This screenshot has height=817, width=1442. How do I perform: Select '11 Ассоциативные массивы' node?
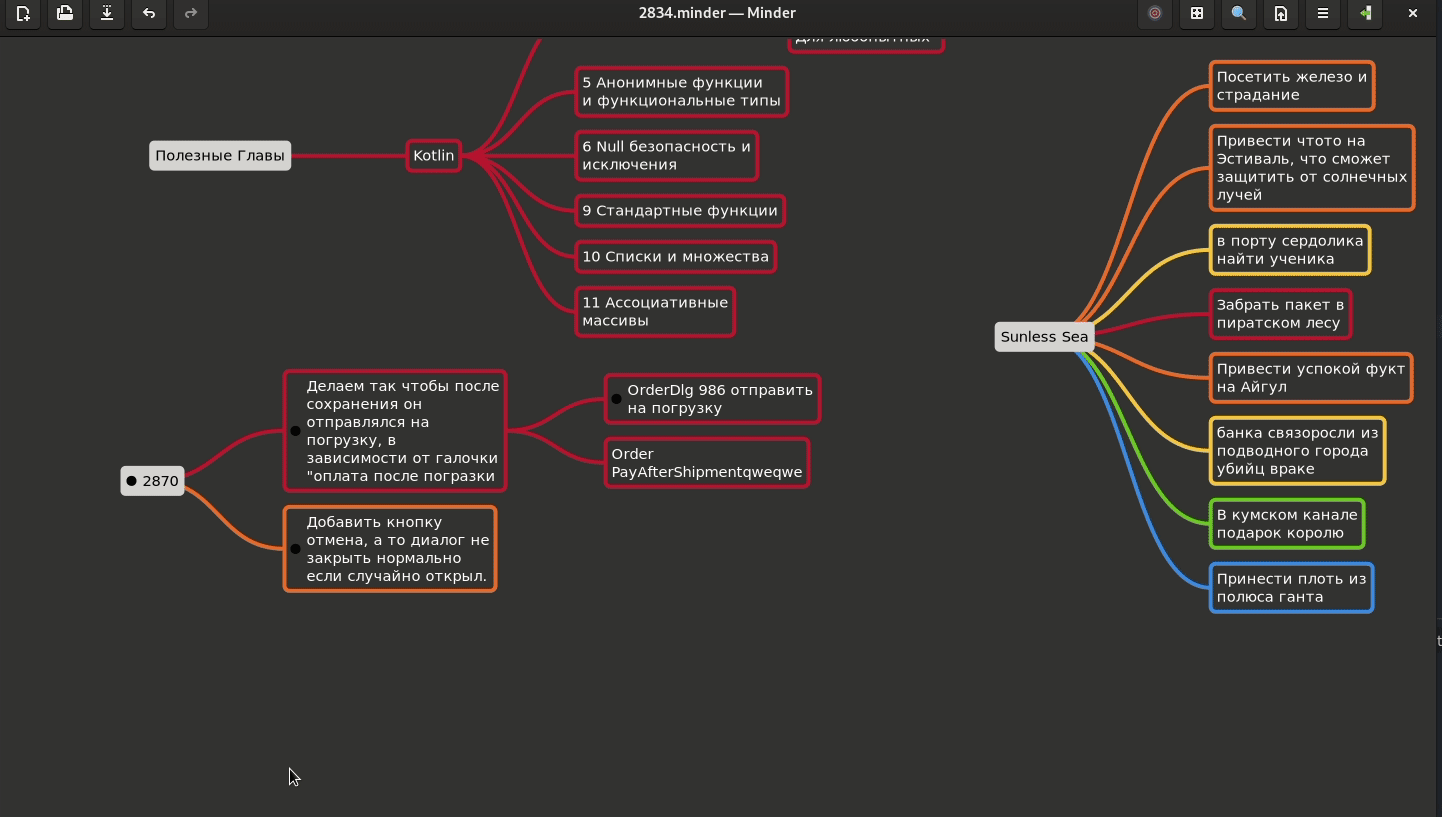[655, 312]
